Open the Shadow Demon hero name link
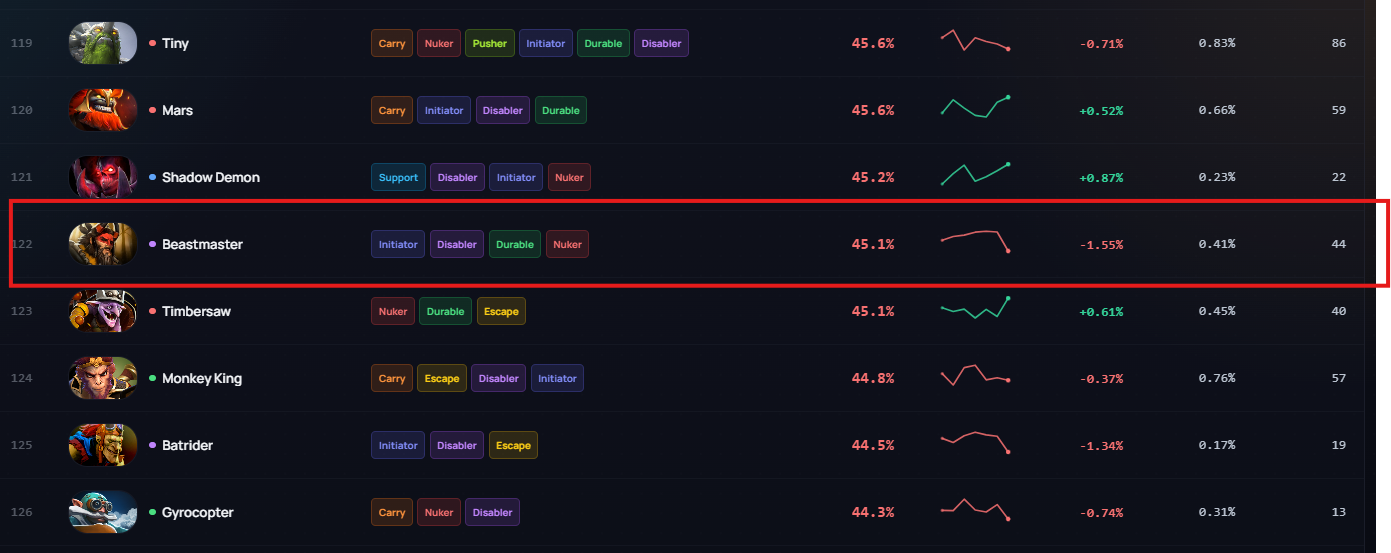The width and height of the screenshot is (1391, 553). [x=210, y=177]
